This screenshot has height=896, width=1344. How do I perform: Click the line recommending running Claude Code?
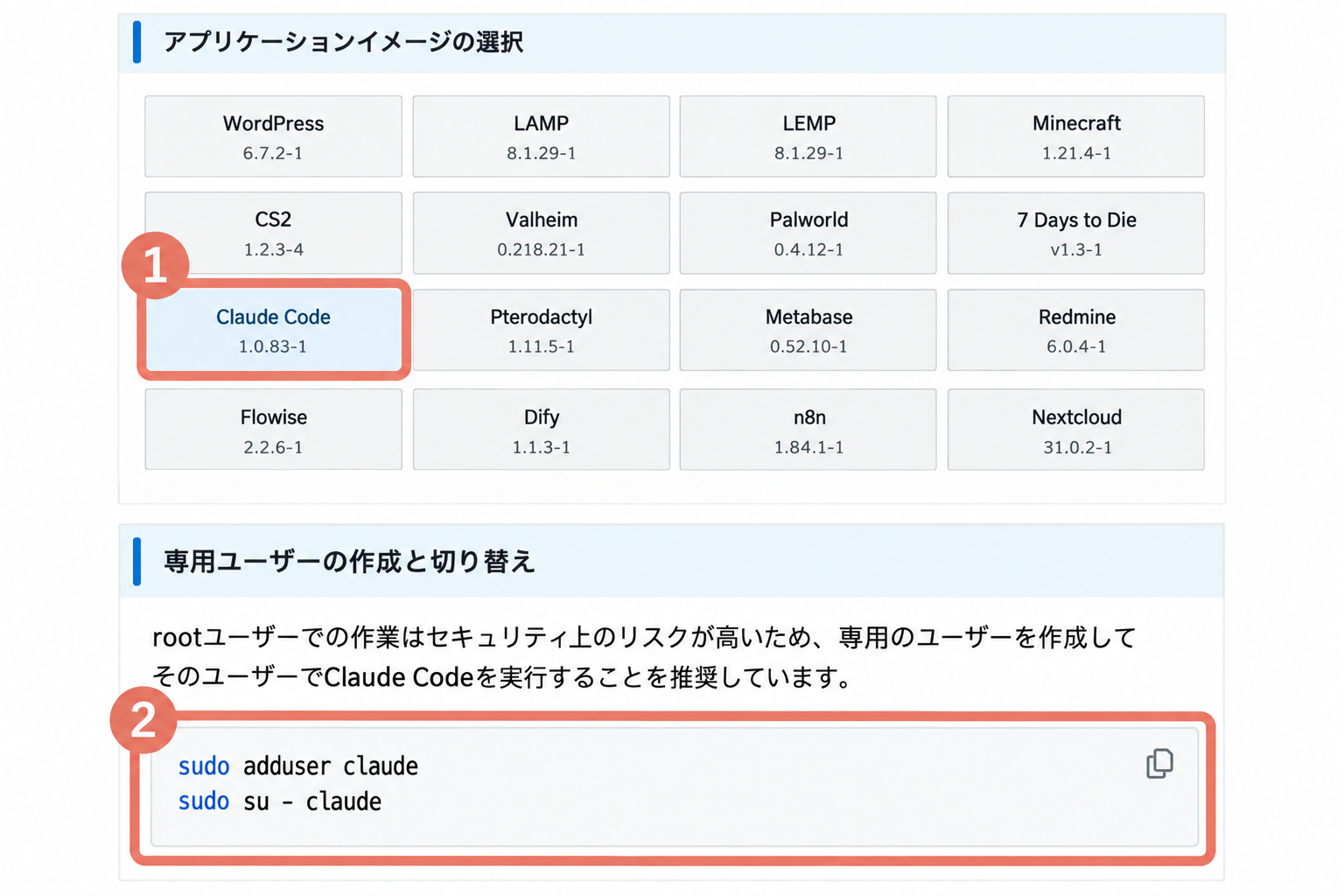pos(503,677)
